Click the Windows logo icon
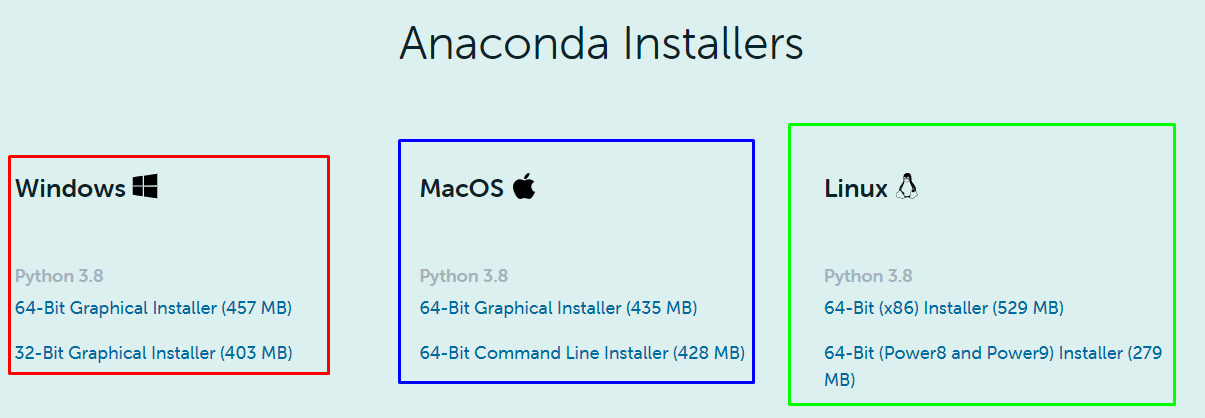Screen dimensions: 1205x418 click(x=145, y=187)
